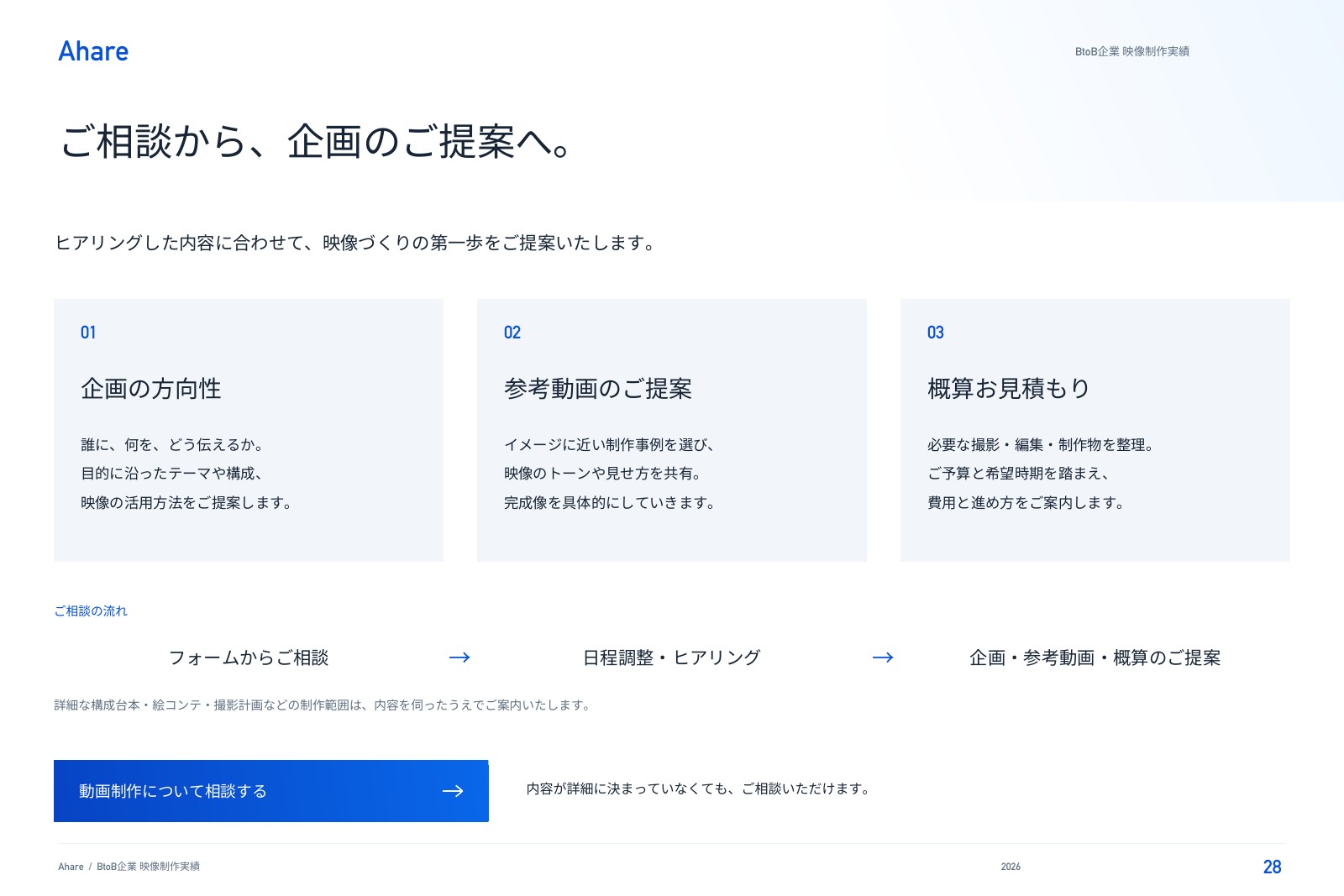Click the 企画の方向性 card title
Screen dimensions: 1344x896
pos(151,389)
